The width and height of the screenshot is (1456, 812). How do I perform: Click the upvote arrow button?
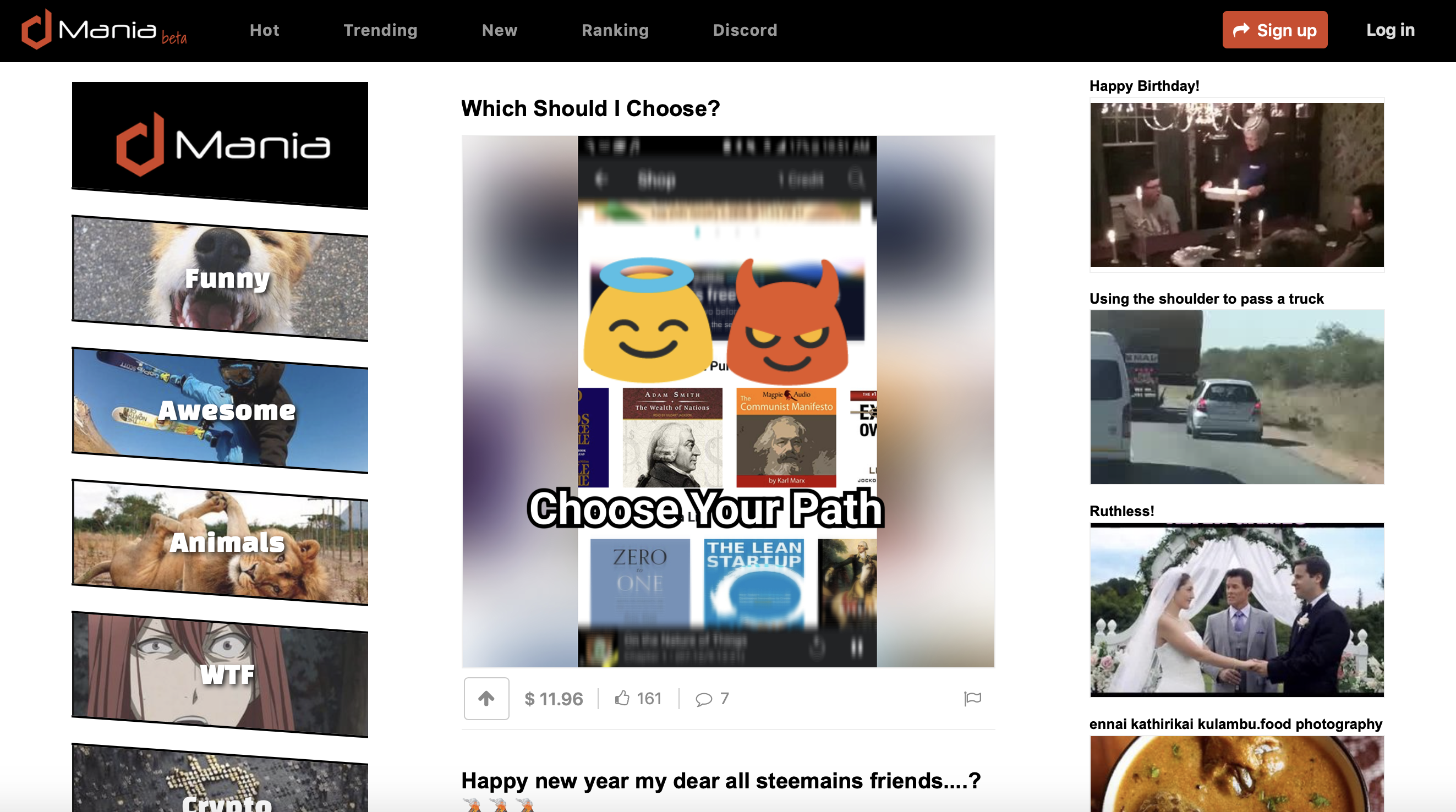coord(486,699)
